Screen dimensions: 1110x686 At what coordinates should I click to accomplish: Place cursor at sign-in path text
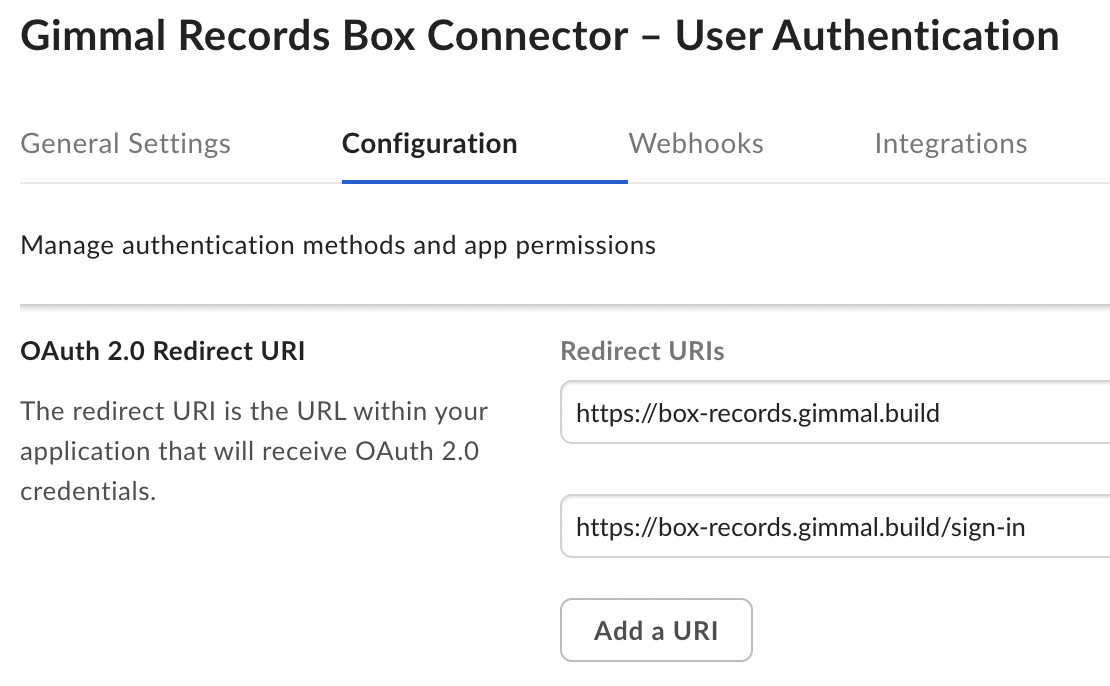[986, 527]
